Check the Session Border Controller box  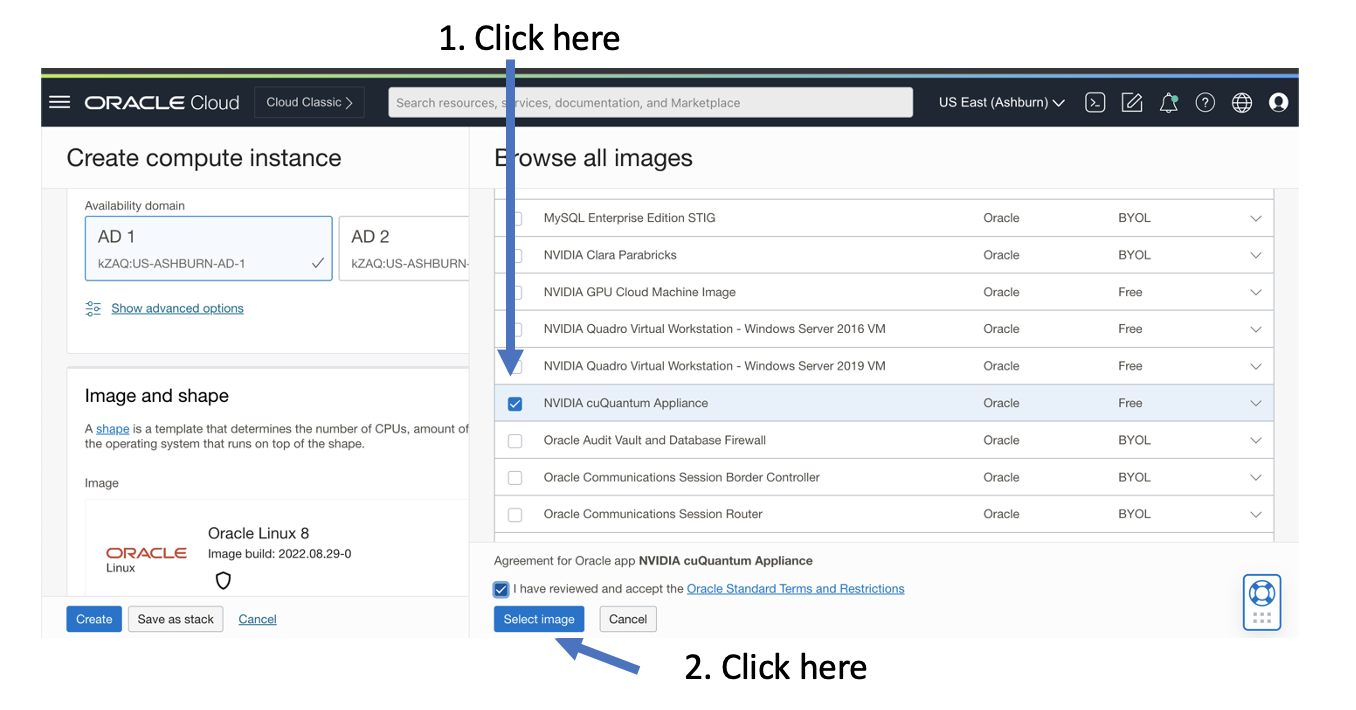[515, 478]
